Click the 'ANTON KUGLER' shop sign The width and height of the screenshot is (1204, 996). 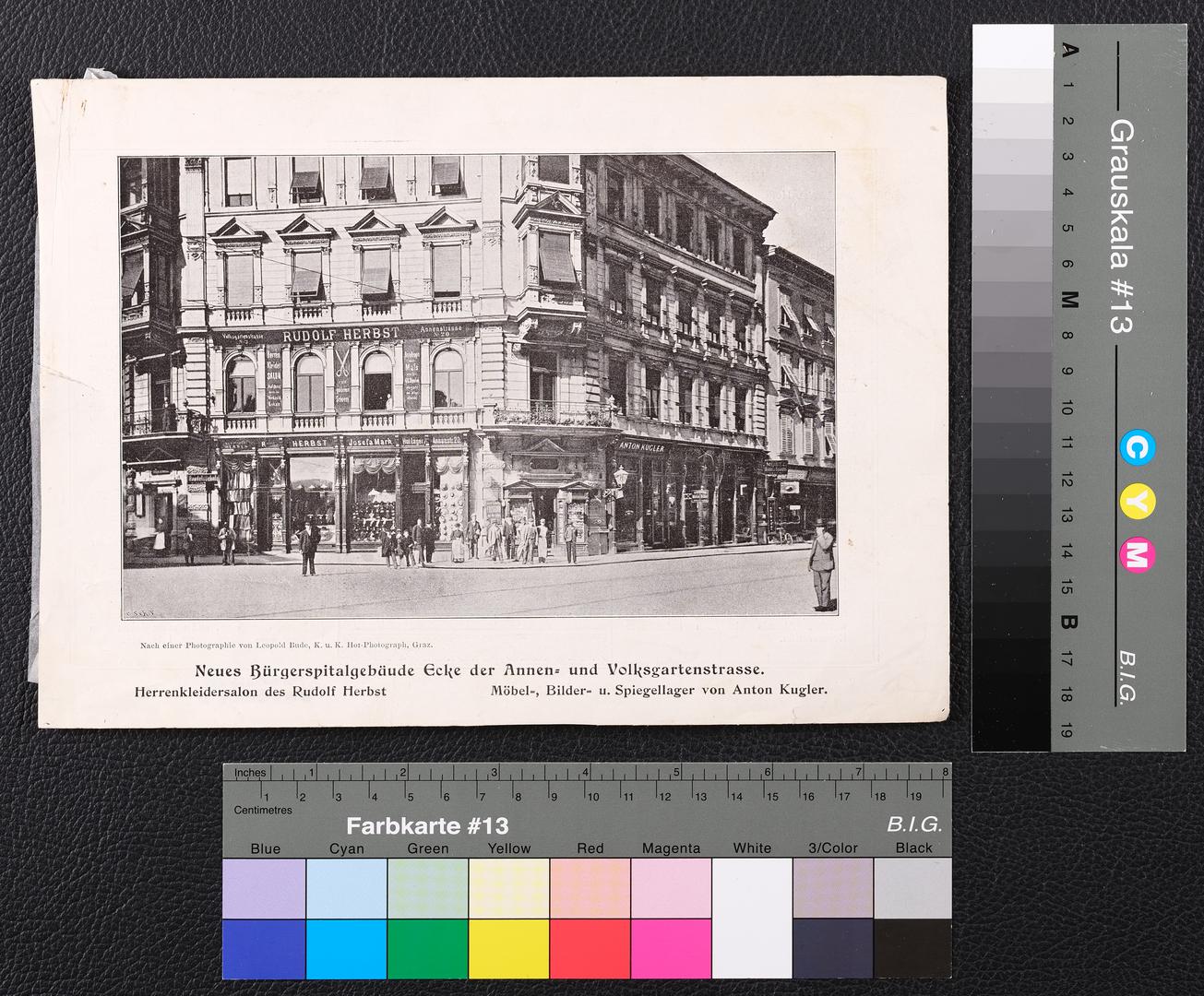[x=641, y=446]
